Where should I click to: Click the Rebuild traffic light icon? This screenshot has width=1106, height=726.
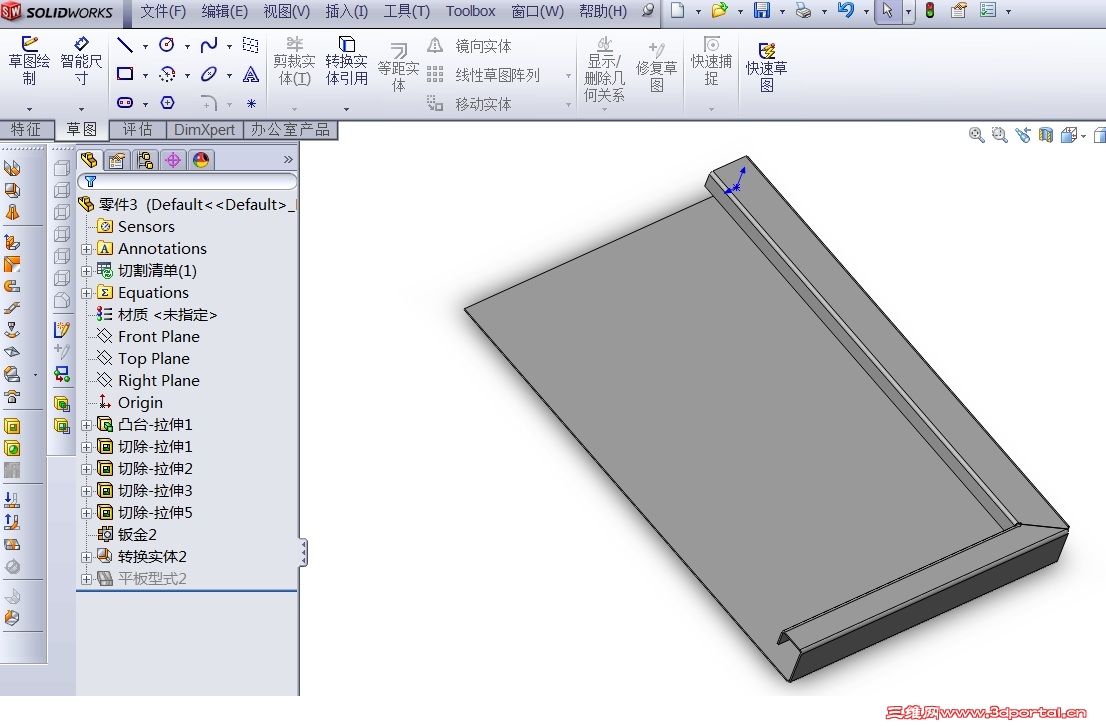tap(930, 11)
